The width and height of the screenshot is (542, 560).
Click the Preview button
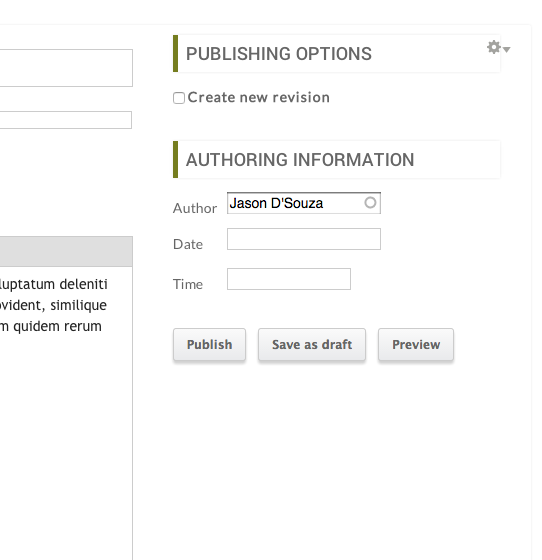(416, 345)
